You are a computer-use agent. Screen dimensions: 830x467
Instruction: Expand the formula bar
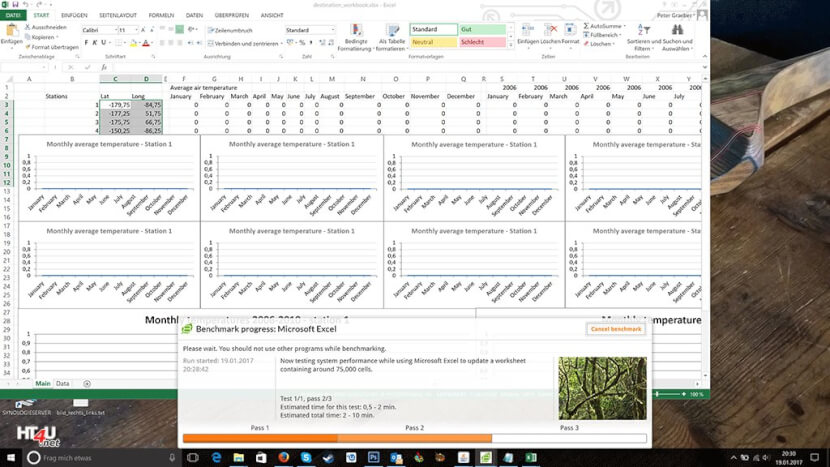click(705, 67)
